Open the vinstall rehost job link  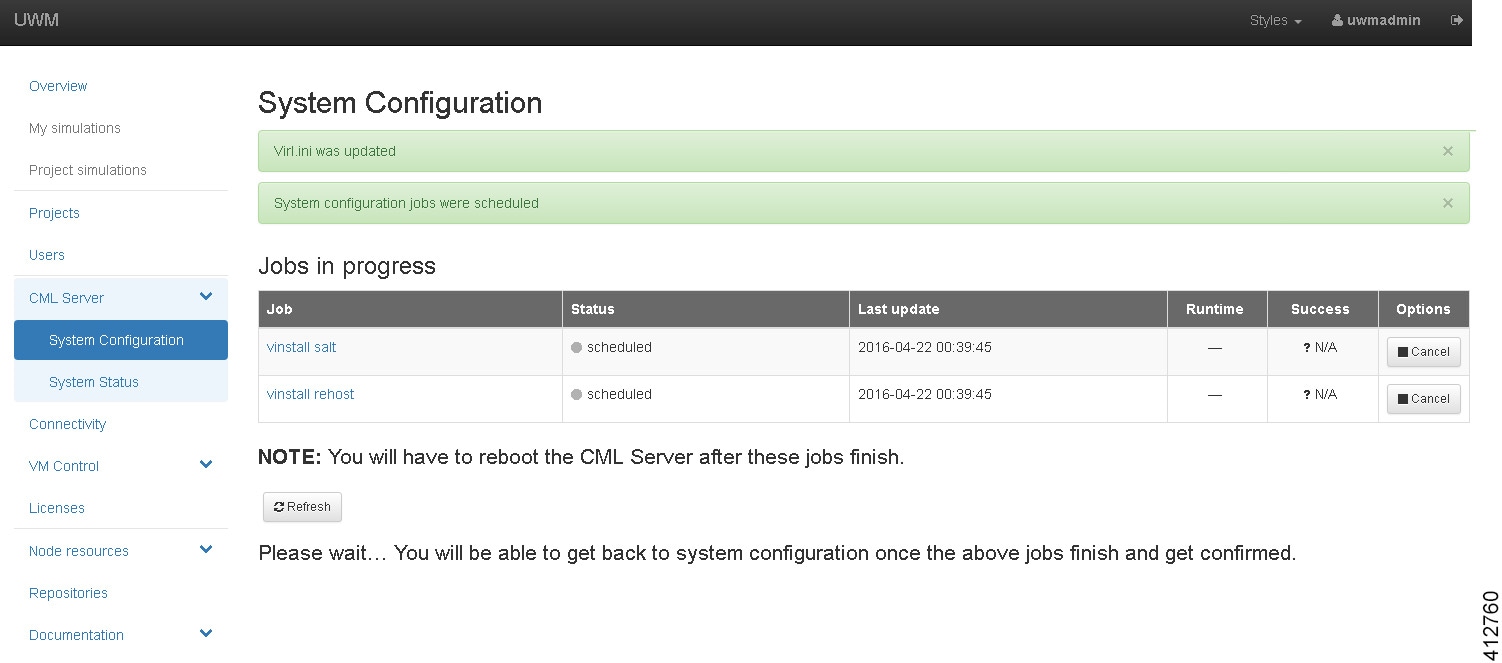310,394
